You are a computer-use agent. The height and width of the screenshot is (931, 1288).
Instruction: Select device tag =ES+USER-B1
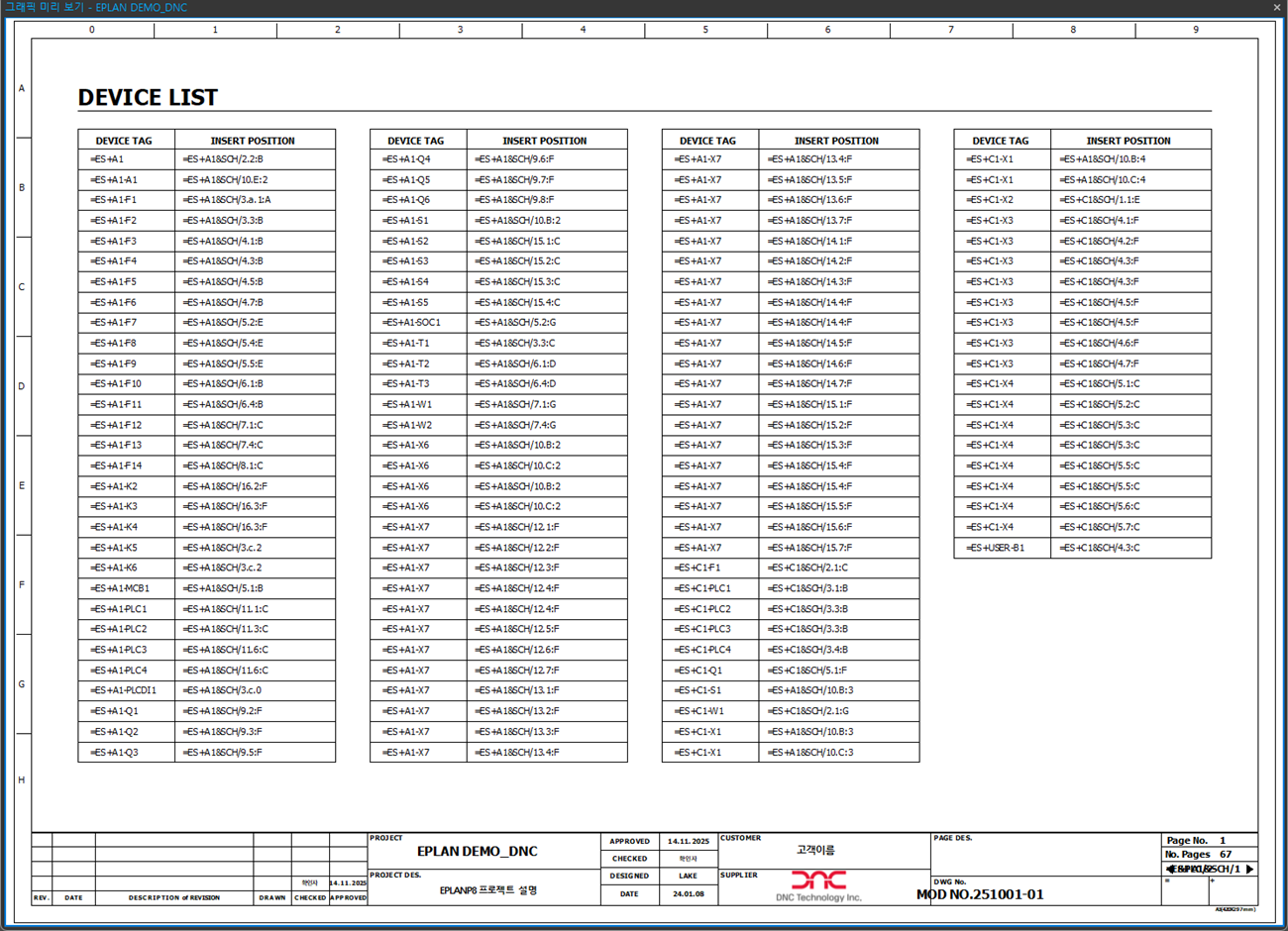tap(996, 548)
